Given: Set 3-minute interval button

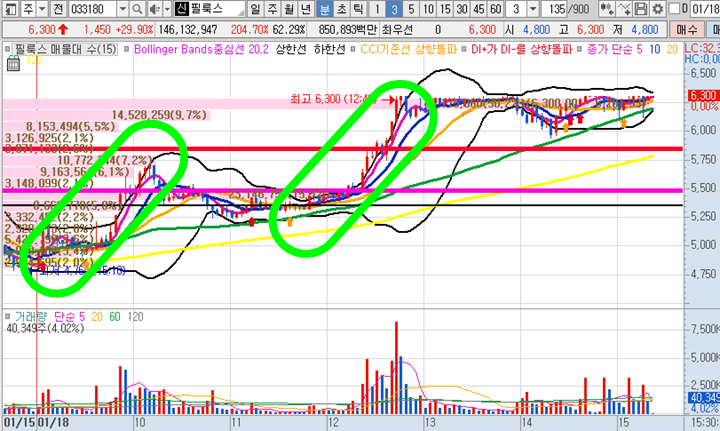Looking at the screenshot, I should (394, 9).
